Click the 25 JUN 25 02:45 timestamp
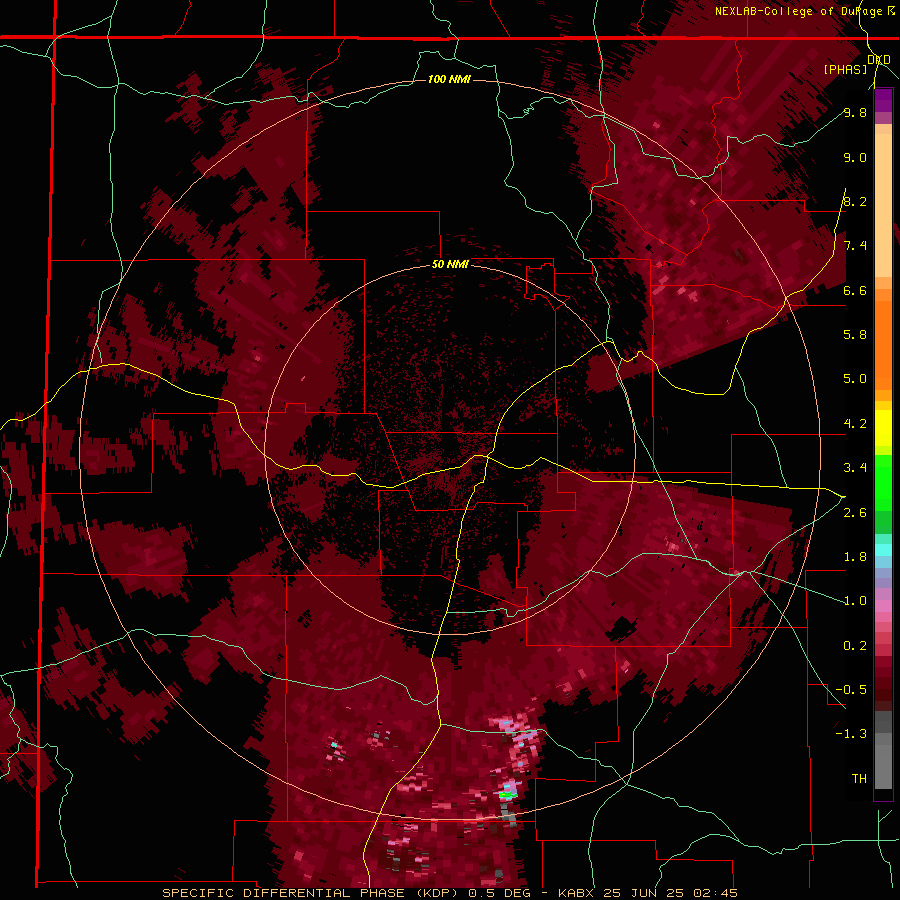Image resolution: width=900 pixels, height=900 pixels. [671, 893]
